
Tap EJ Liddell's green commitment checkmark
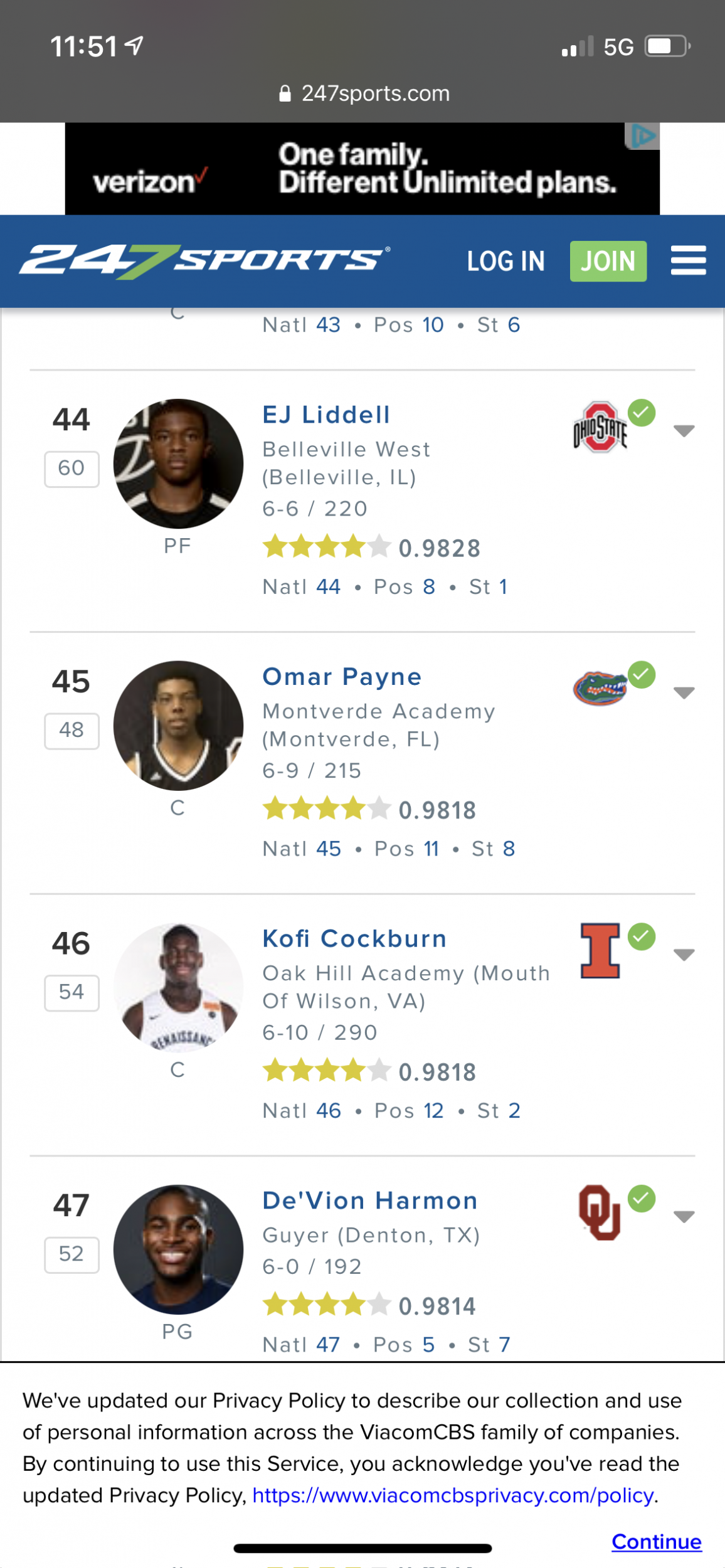pyautogui.click(x=642, y=413)
